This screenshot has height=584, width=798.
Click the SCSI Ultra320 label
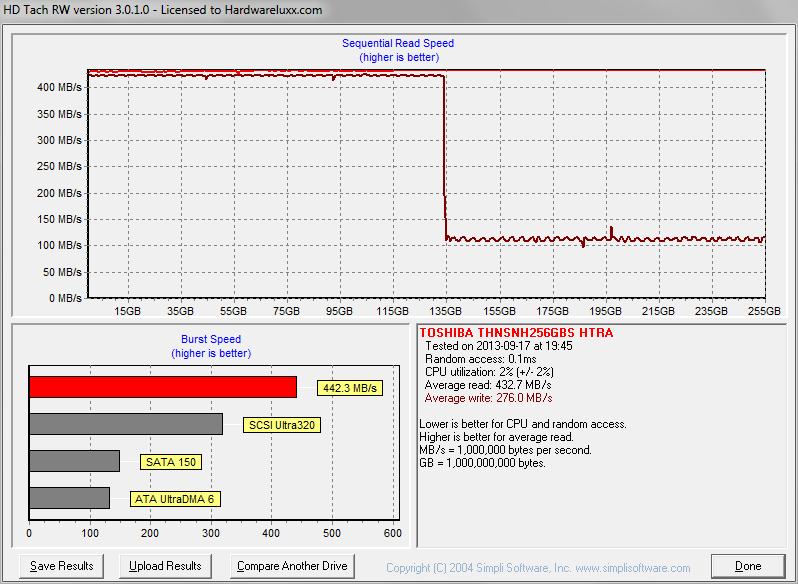point(282,425)
